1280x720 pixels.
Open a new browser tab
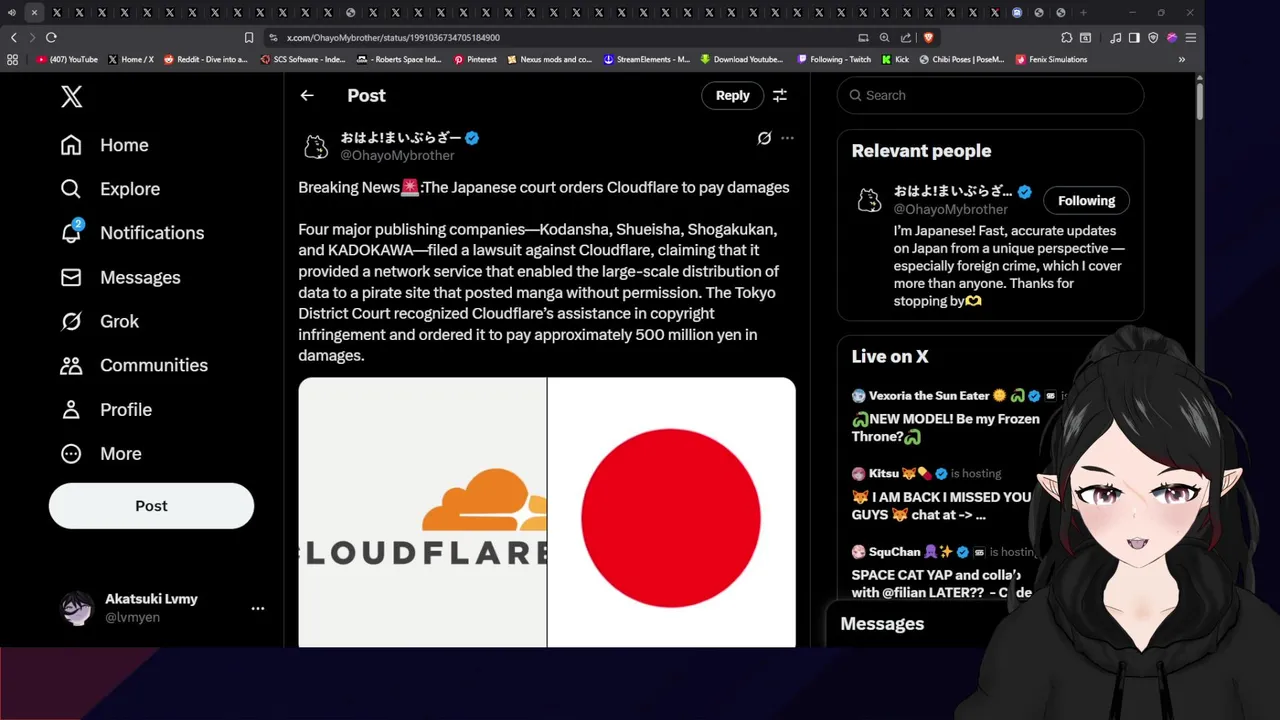click(1083, 13)
